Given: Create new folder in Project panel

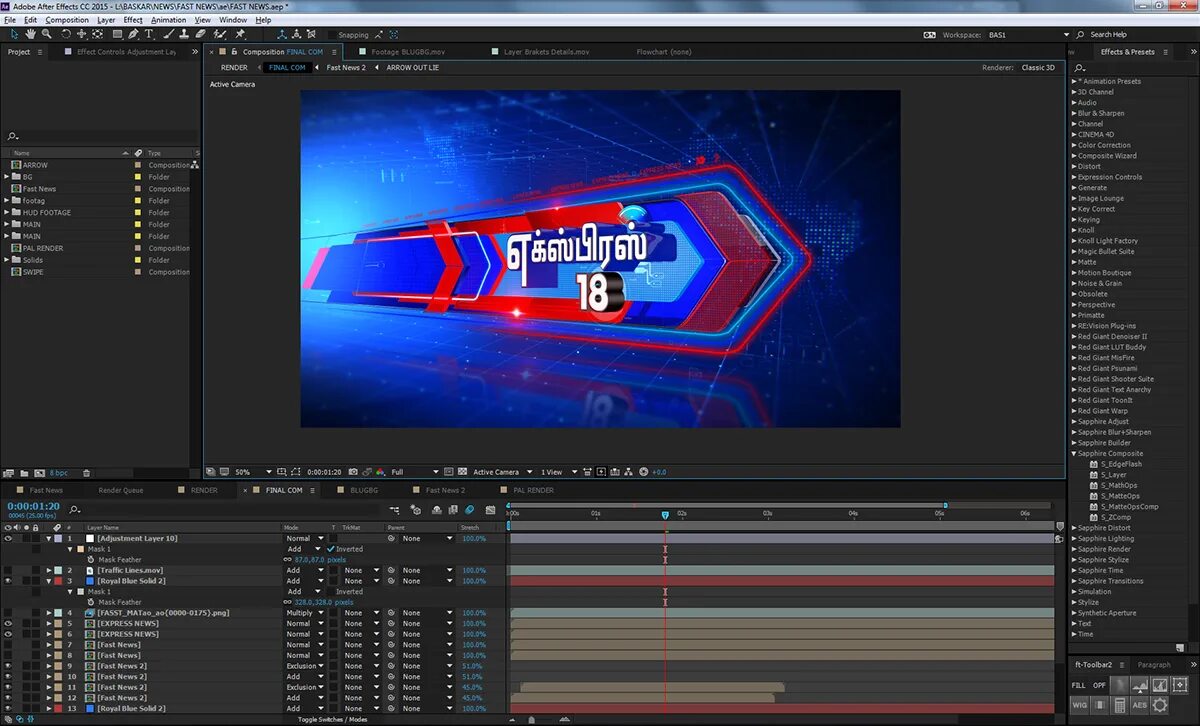Looking at the screenshot, I should pos(24,473).
